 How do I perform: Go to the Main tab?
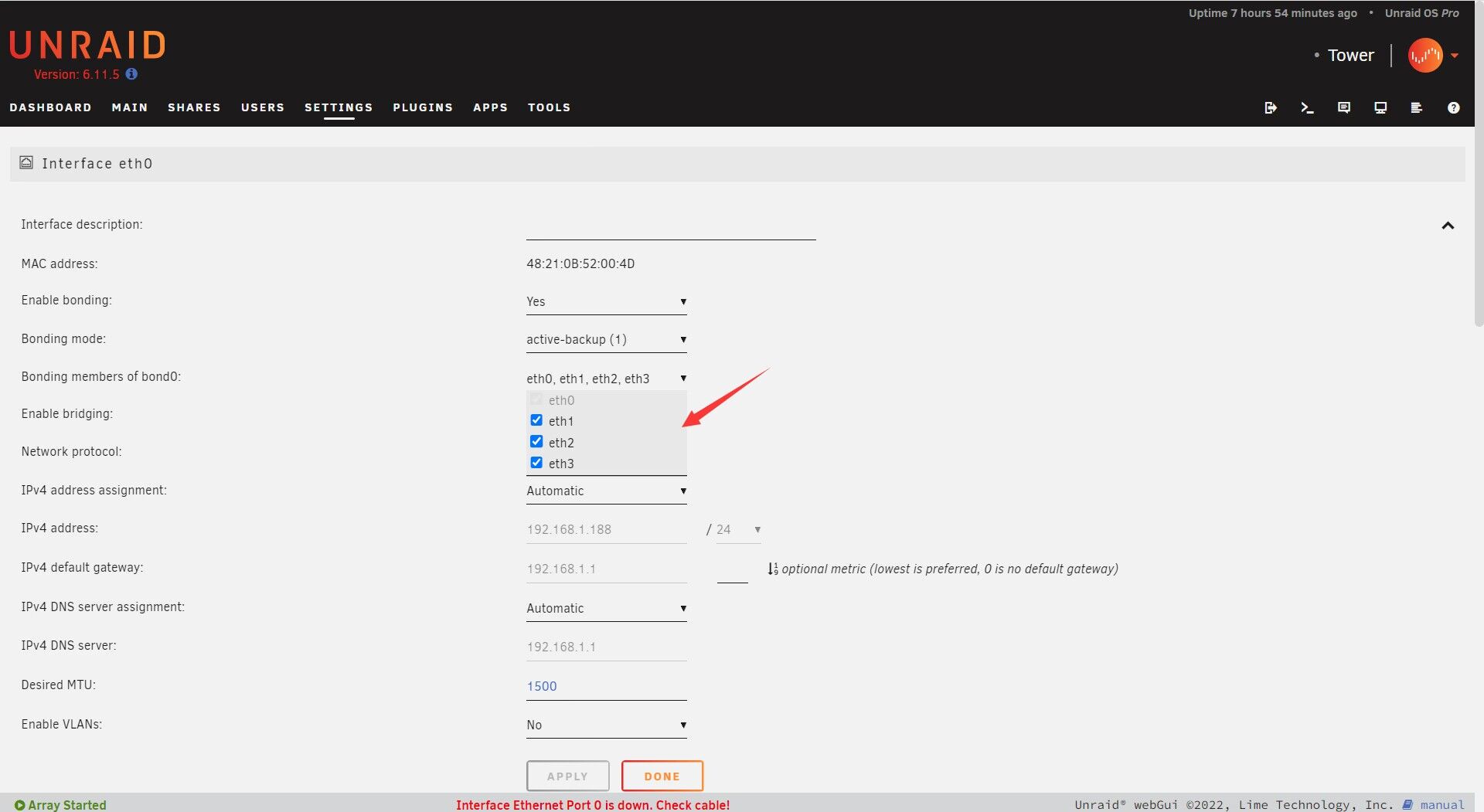(130, 107)
